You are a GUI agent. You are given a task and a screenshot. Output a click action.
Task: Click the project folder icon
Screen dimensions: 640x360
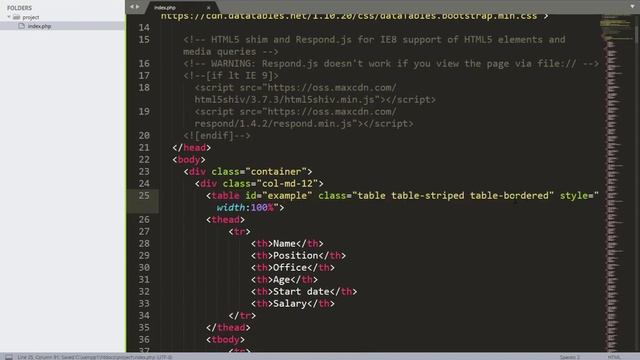(x=17, y=17)
